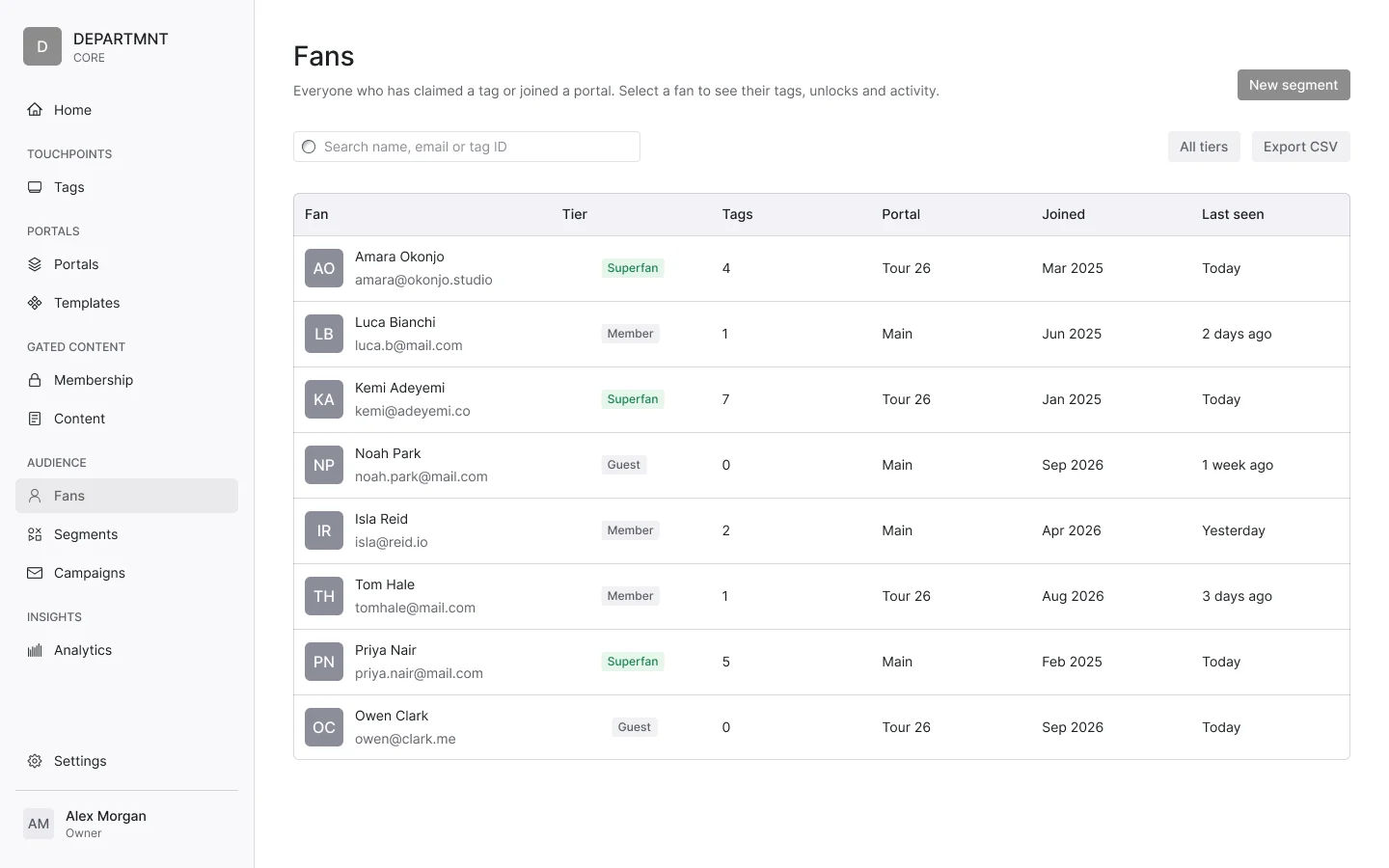
Task: Click the Settings gear icon
Action: tap(35, 761)
